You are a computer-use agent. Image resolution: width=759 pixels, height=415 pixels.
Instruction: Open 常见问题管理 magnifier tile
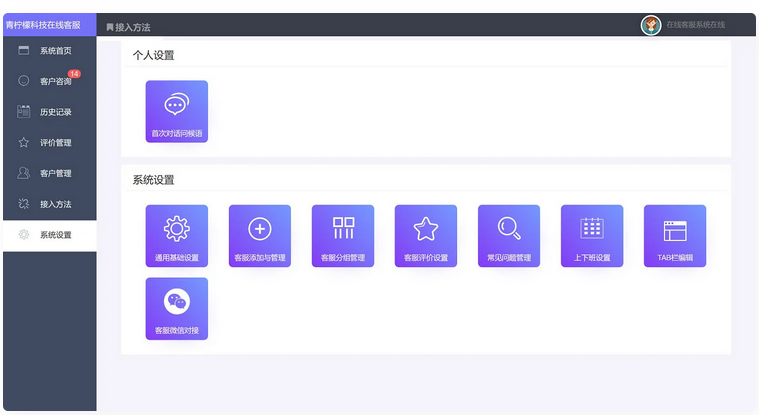509,236
